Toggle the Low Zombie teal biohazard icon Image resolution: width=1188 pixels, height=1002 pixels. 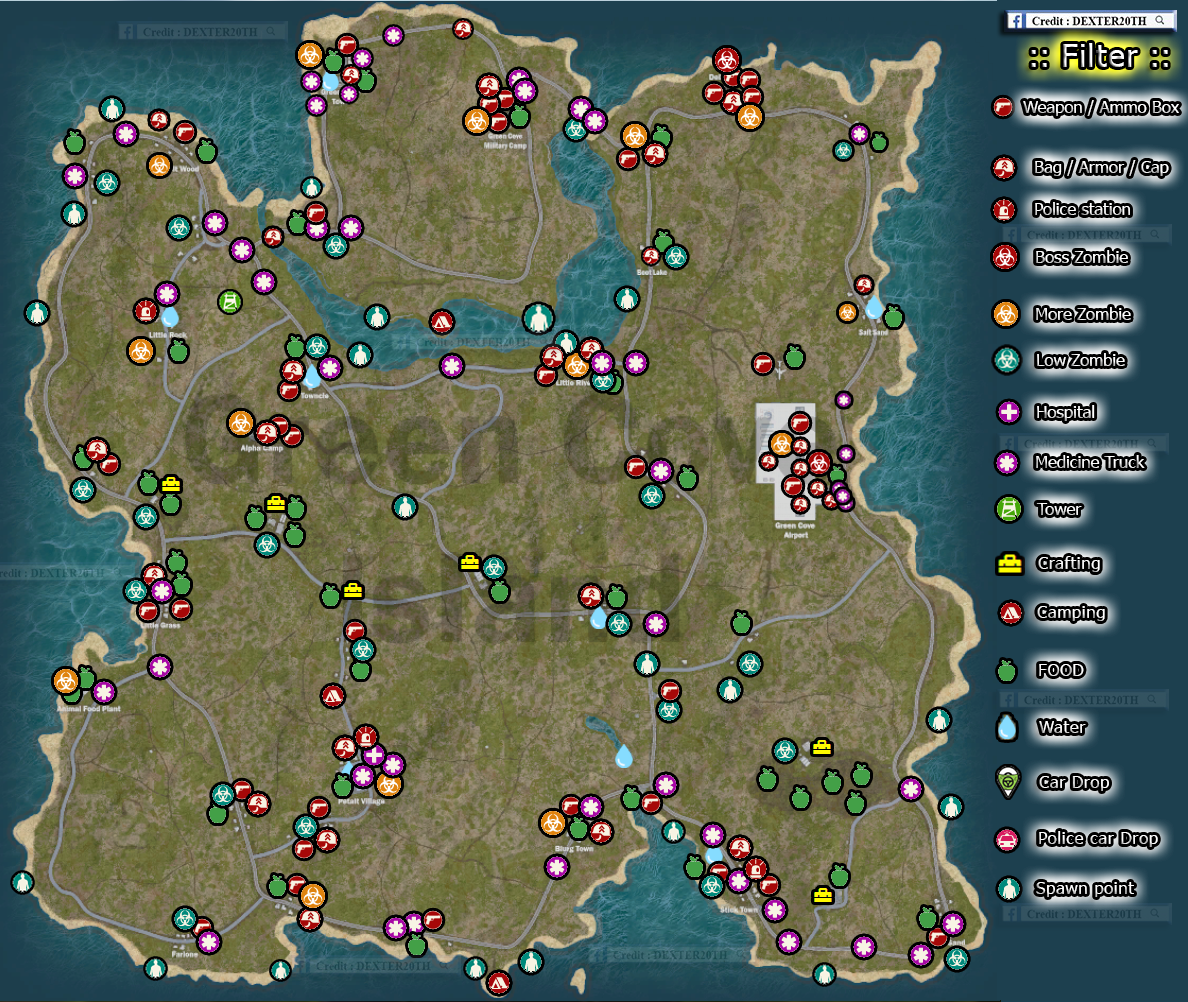pyautogui.click(x=1007, y=360)
